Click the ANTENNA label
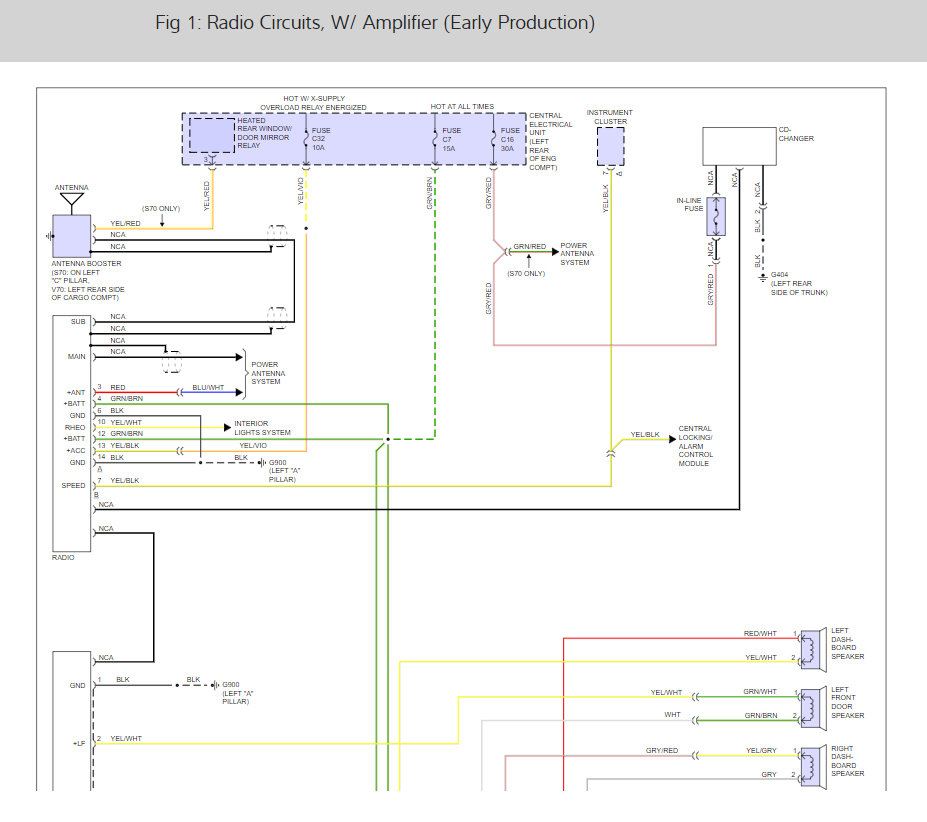This screenshot has width=927, height=822. tap(72, 187)
